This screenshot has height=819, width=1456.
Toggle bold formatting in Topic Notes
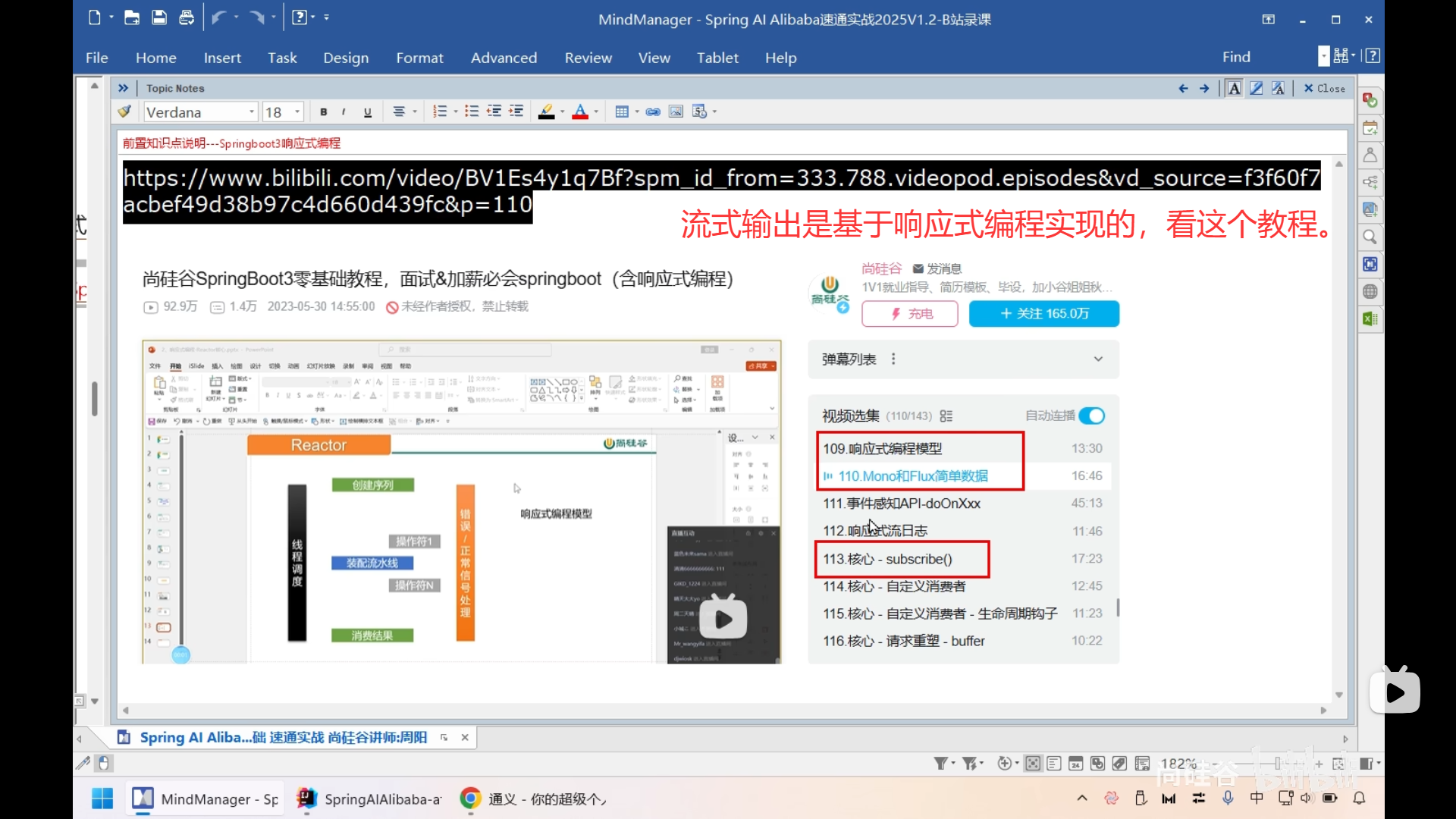coord(324,112)
